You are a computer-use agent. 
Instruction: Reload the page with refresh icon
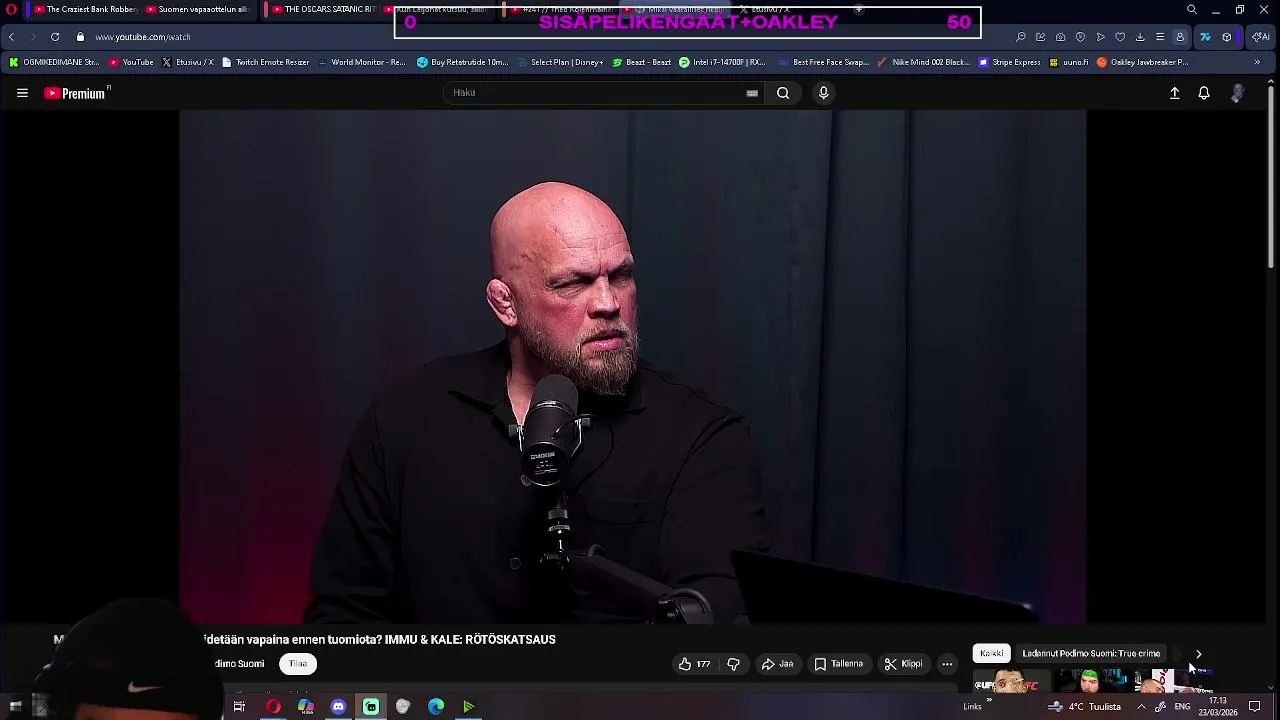coord(55,37)
